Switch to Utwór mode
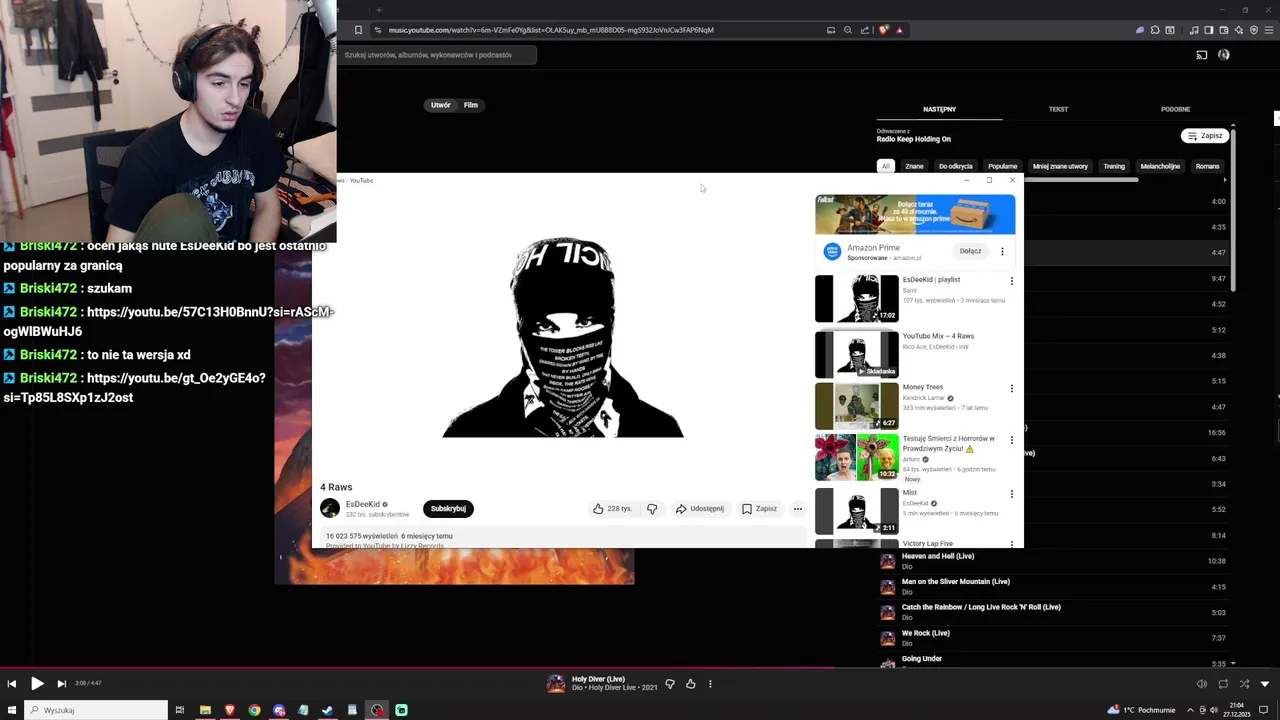The height and width of the screenshot is (720, 1280). pyautogui.click(x=441, y=105)
